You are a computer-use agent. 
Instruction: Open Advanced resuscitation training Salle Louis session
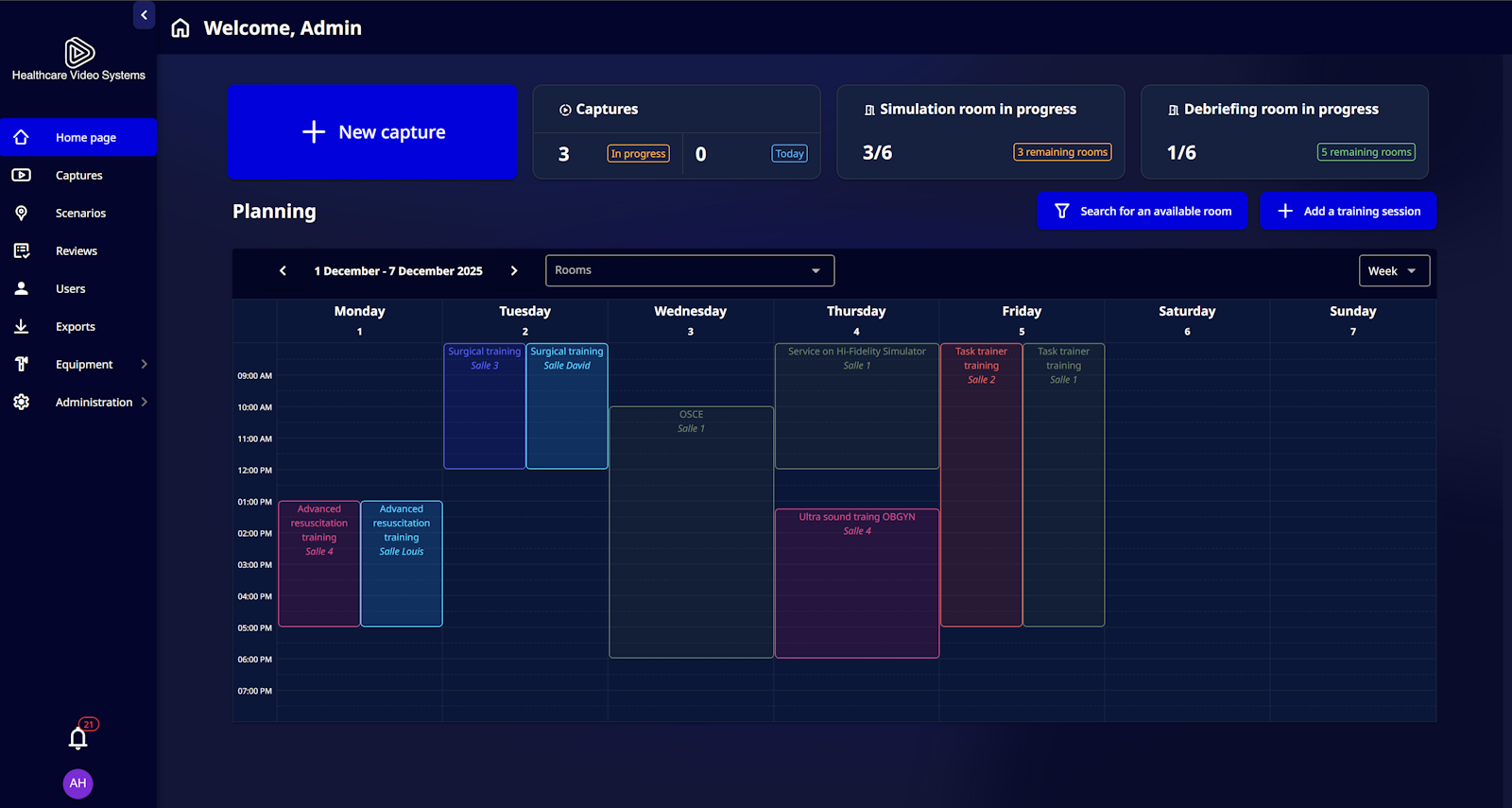click(402, 563)
